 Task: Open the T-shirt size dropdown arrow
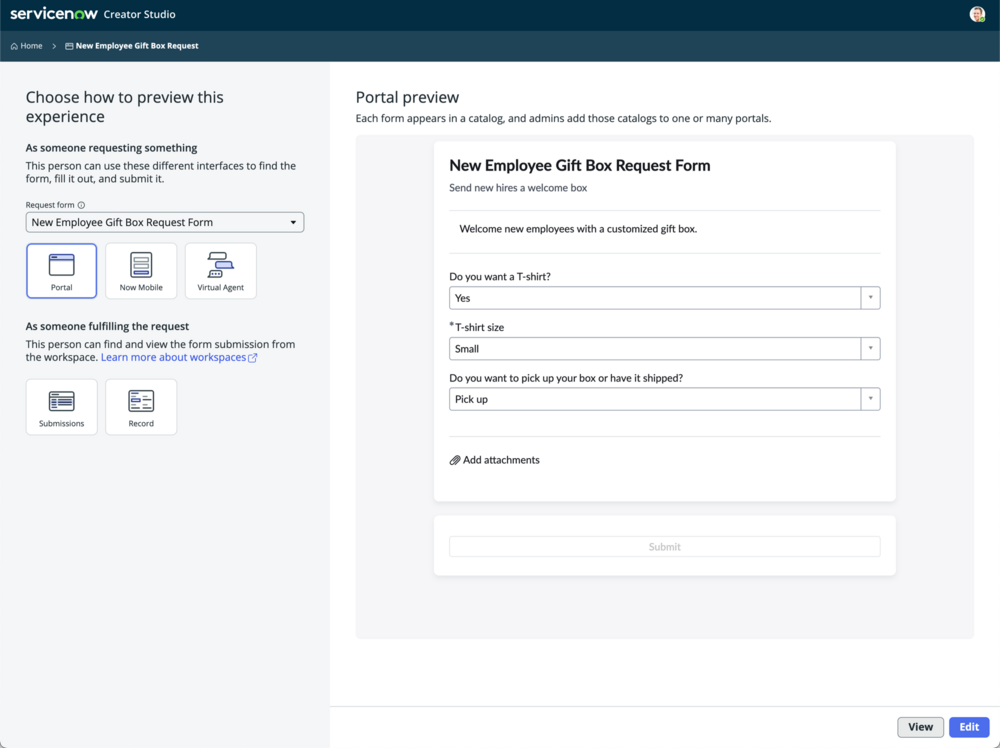point(871,348)
